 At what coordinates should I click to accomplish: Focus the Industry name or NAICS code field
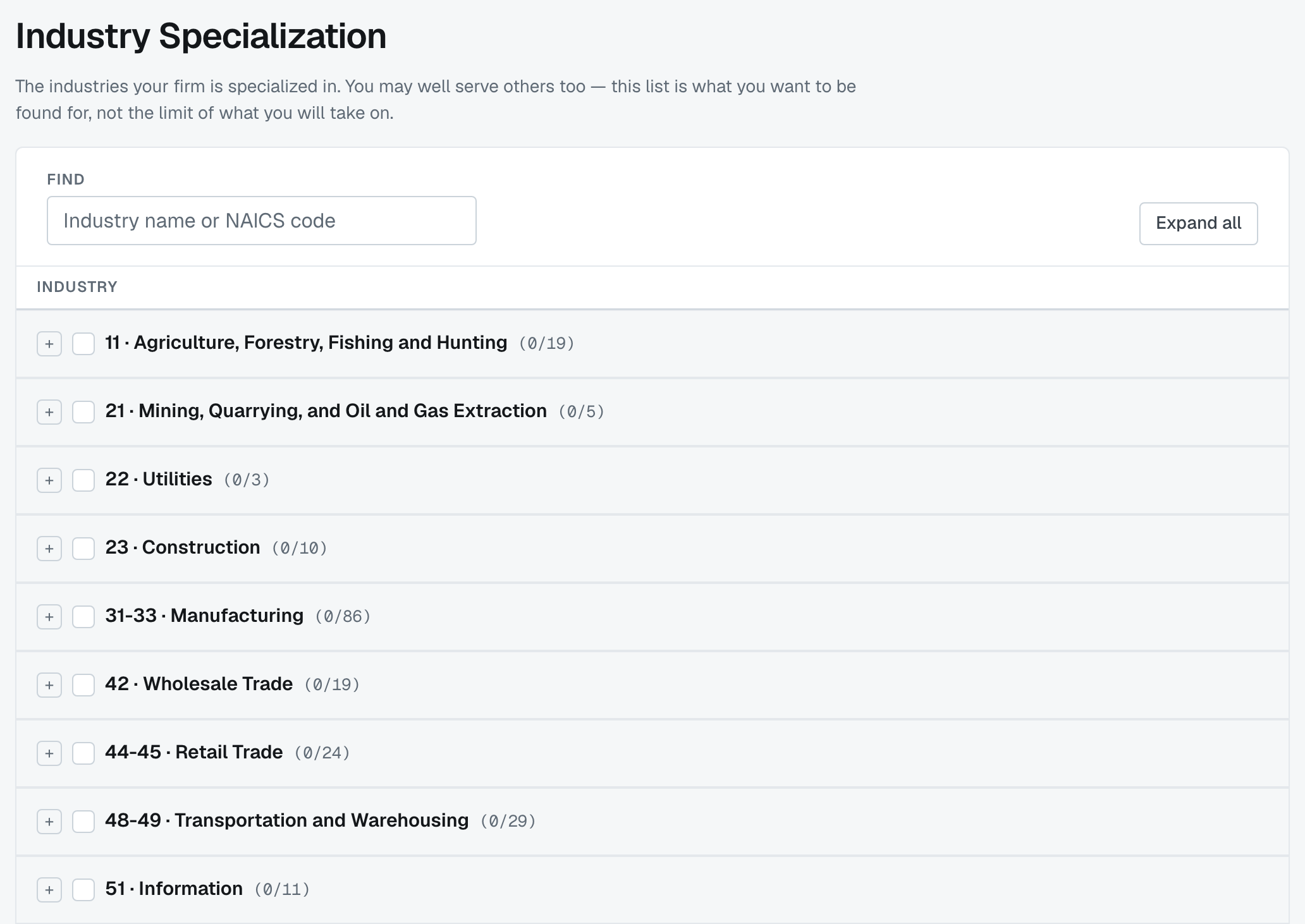[261, 221]
